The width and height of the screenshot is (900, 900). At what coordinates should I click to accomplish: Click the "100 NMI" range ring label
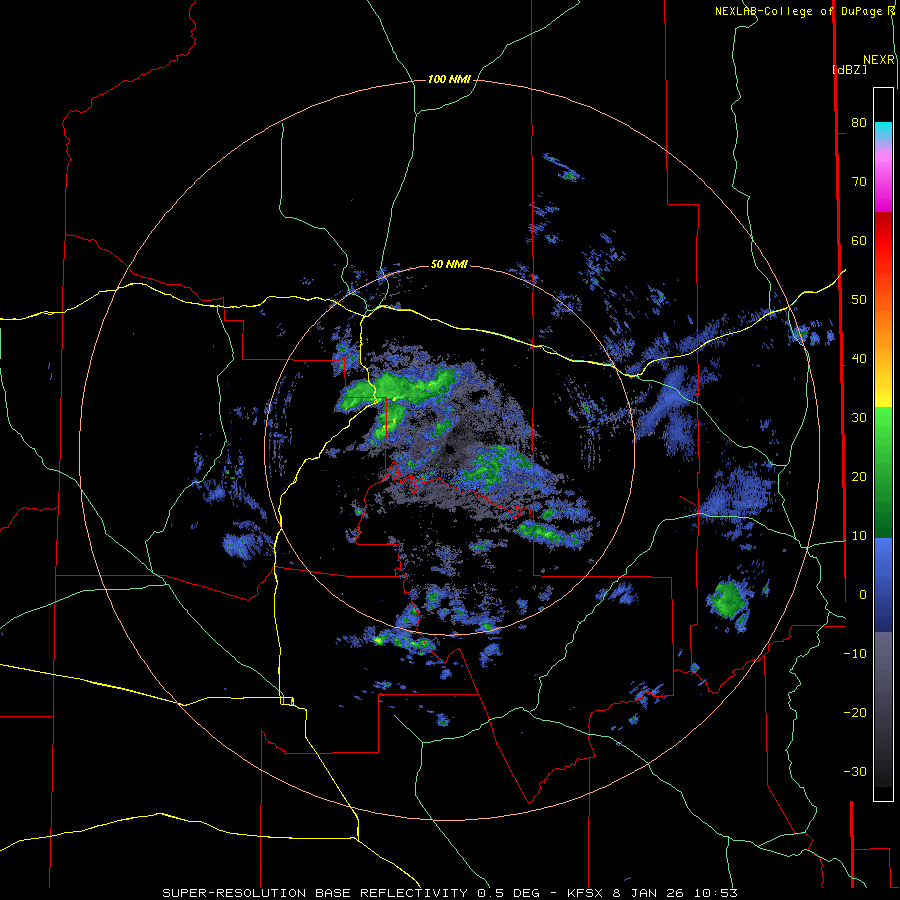pyautogui.click(x=449, y=79)
